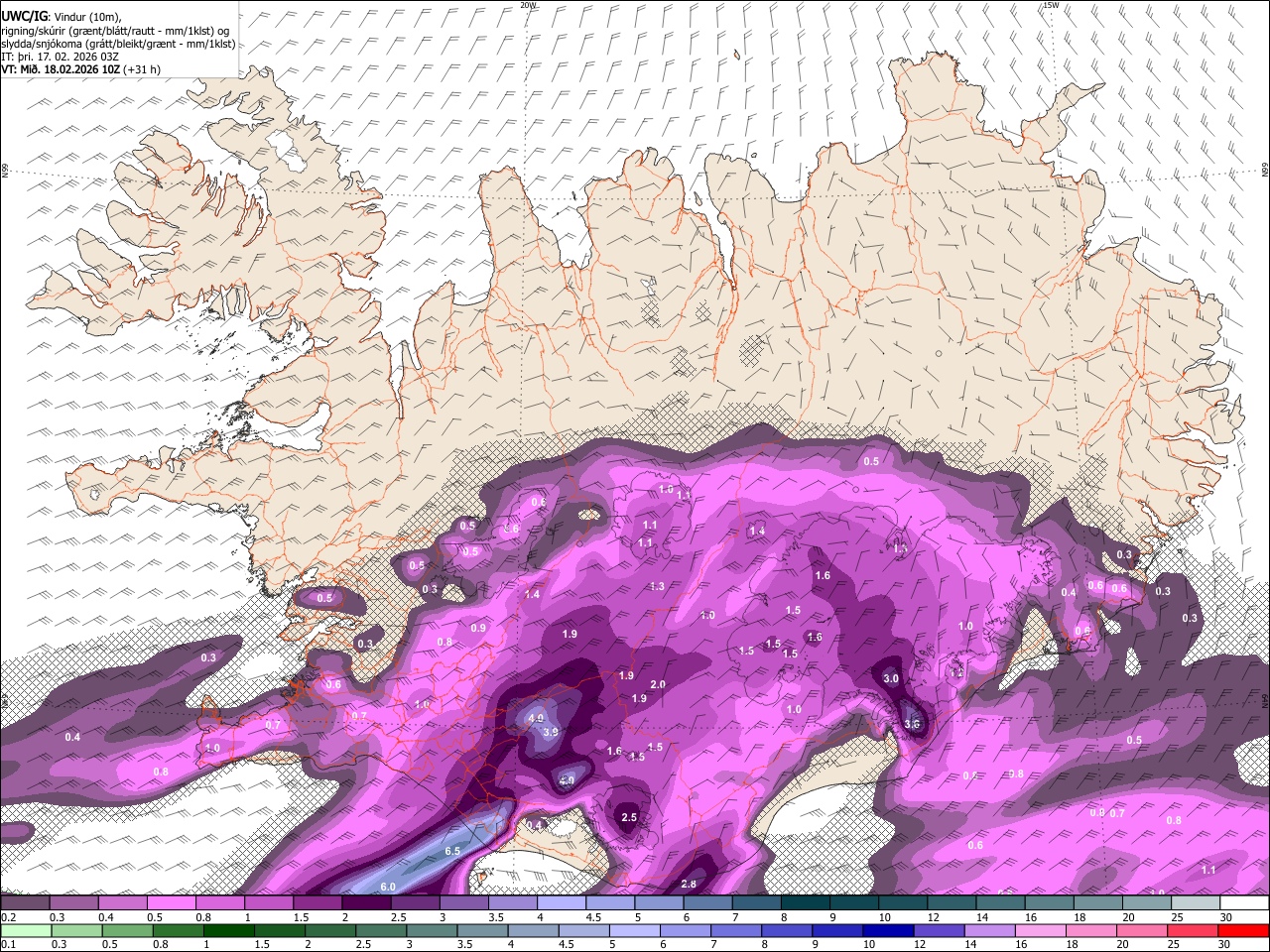Pick the bright pink swatch between 0.5 and 0.8 on snow scale
Image resolution: width=1270 pixels, height=952 pixels.
click(172, 903)
